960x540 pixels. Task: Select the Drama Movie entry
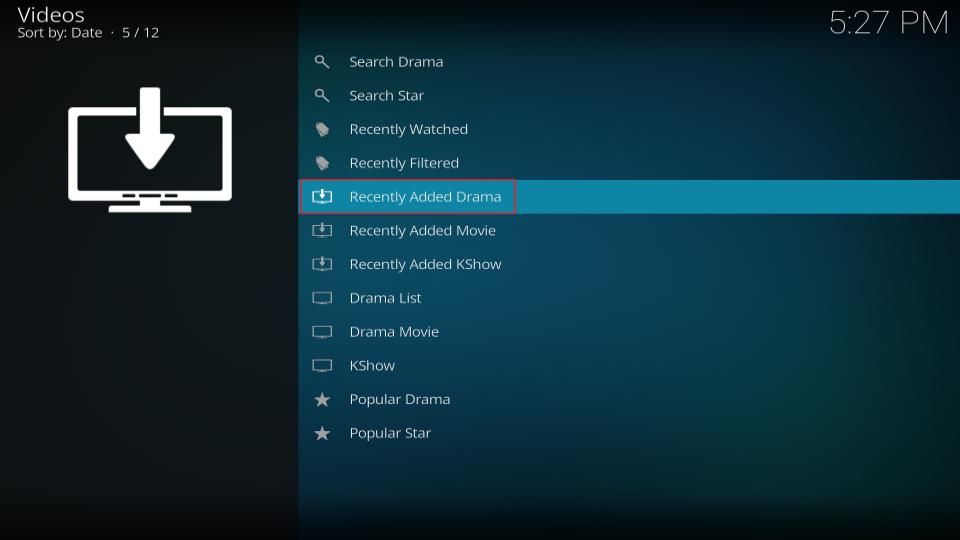(x=629, y=332)
